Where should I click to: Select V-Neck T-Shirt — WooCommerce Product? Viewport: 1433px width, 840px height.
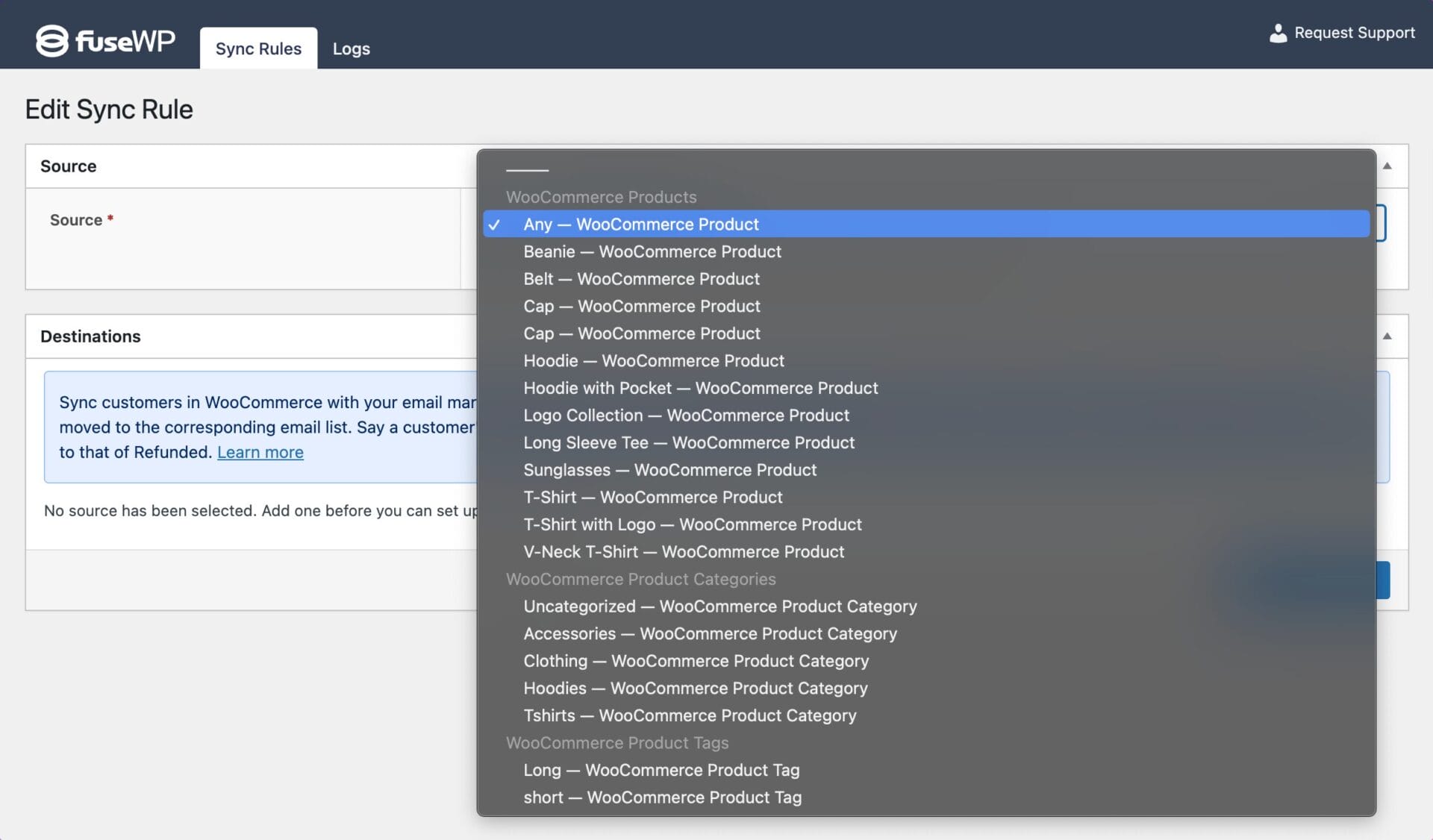[683, 551]
